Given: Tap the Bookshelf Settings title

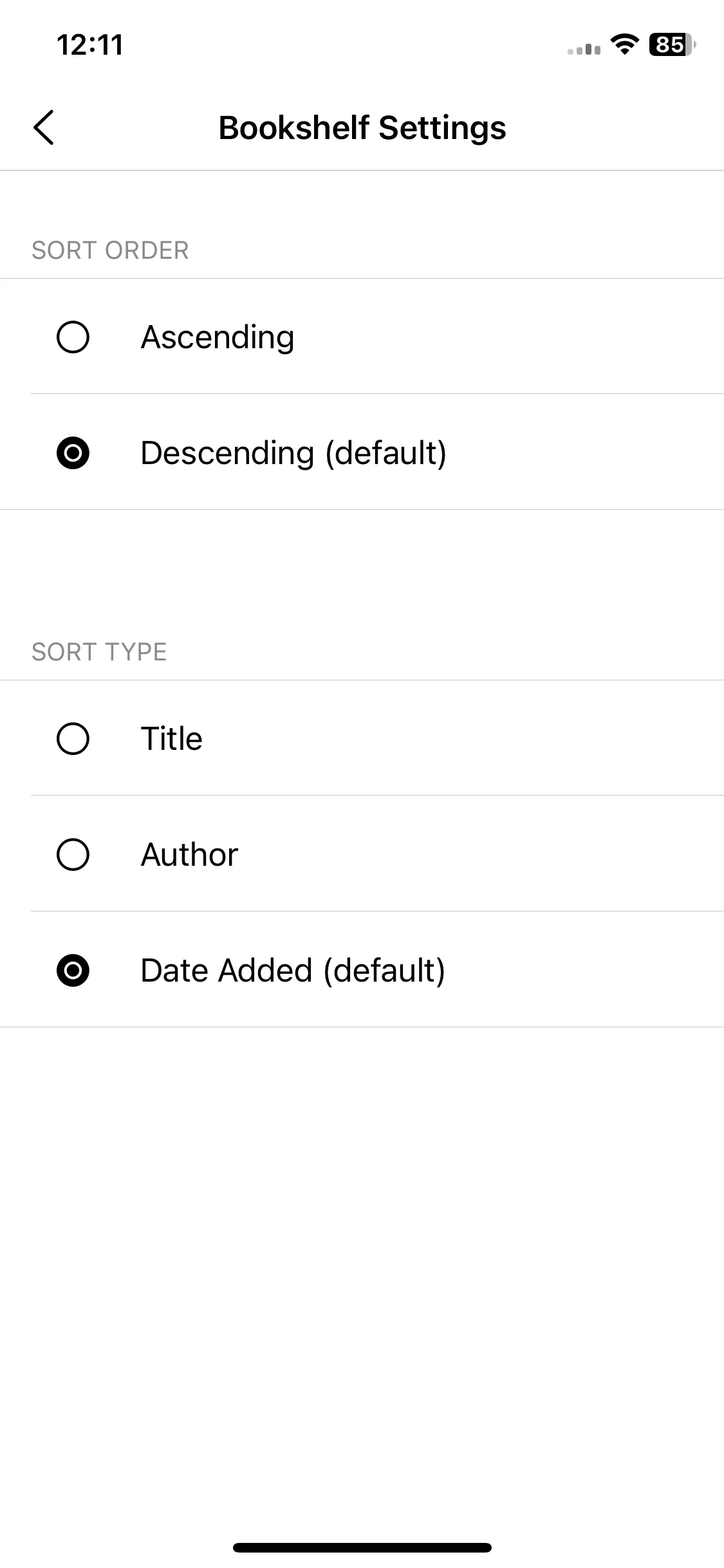Looking at the screenshot, I should click(x=362, y=128).
